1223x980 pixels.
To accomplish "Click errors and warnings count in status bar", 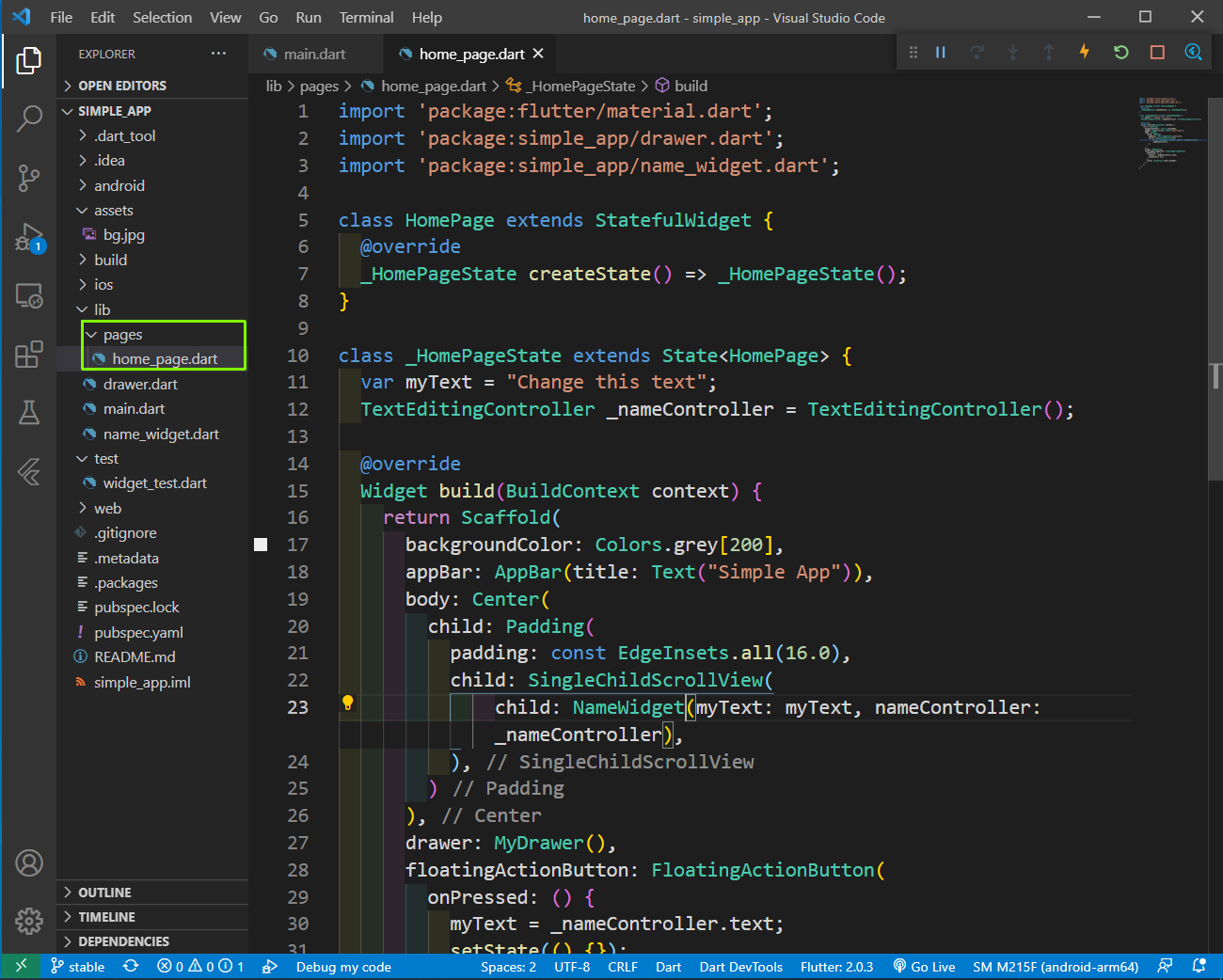I will pyautogui.click(x=200, y=967).
